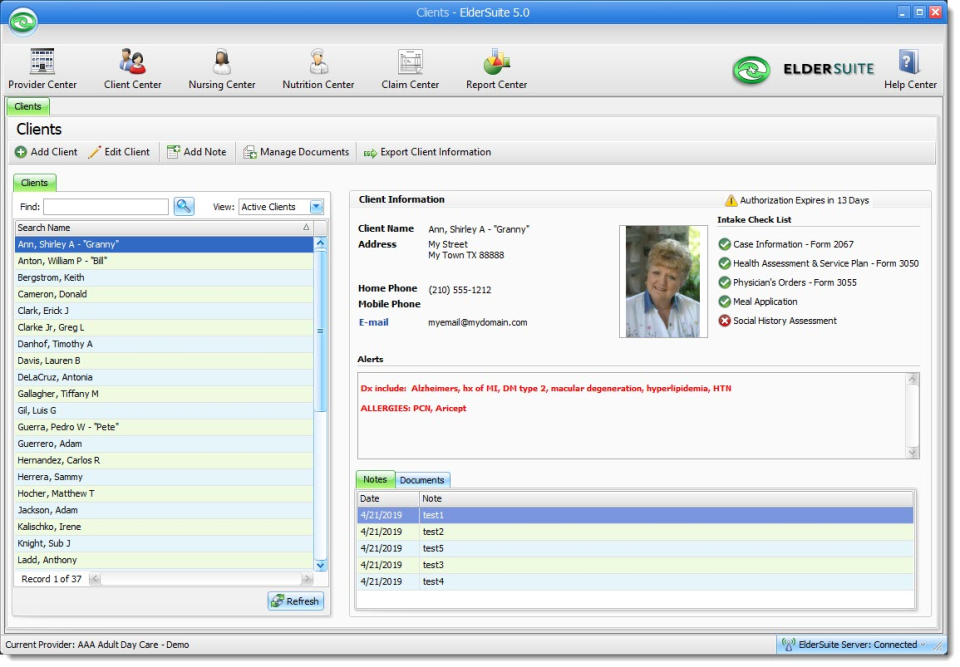Screen dimensions: 960x667
Task: Open the Claim Center
Action: click(409, 67)
